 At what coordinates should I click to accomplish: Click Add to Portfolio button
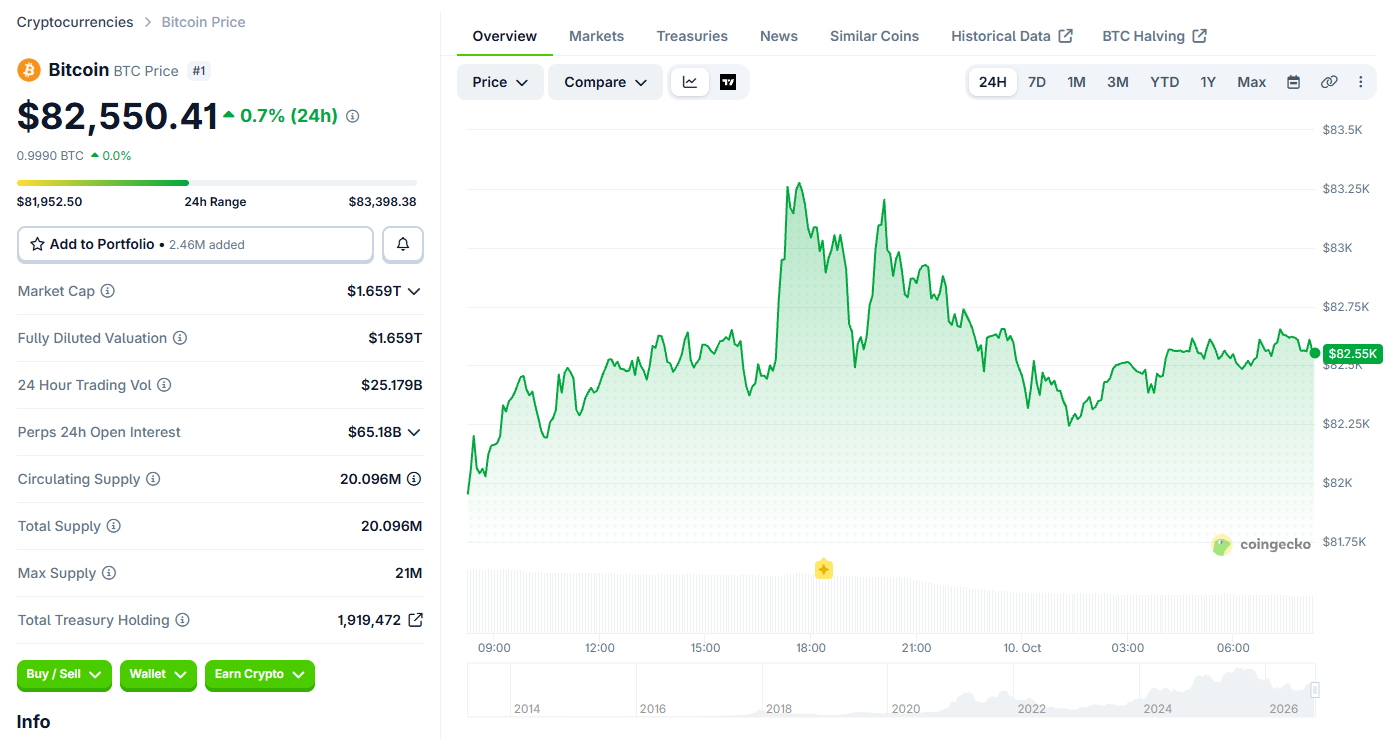(x=195, y=244)
